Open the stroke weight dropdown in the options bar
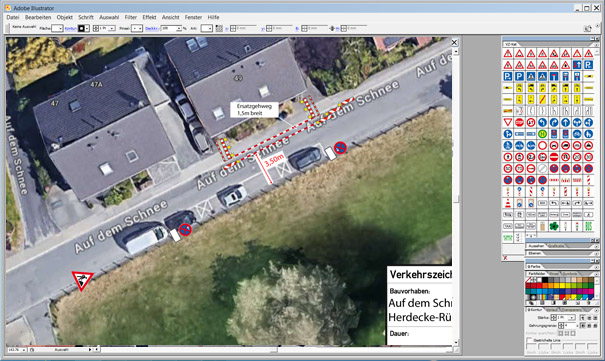 pos(112,29)
